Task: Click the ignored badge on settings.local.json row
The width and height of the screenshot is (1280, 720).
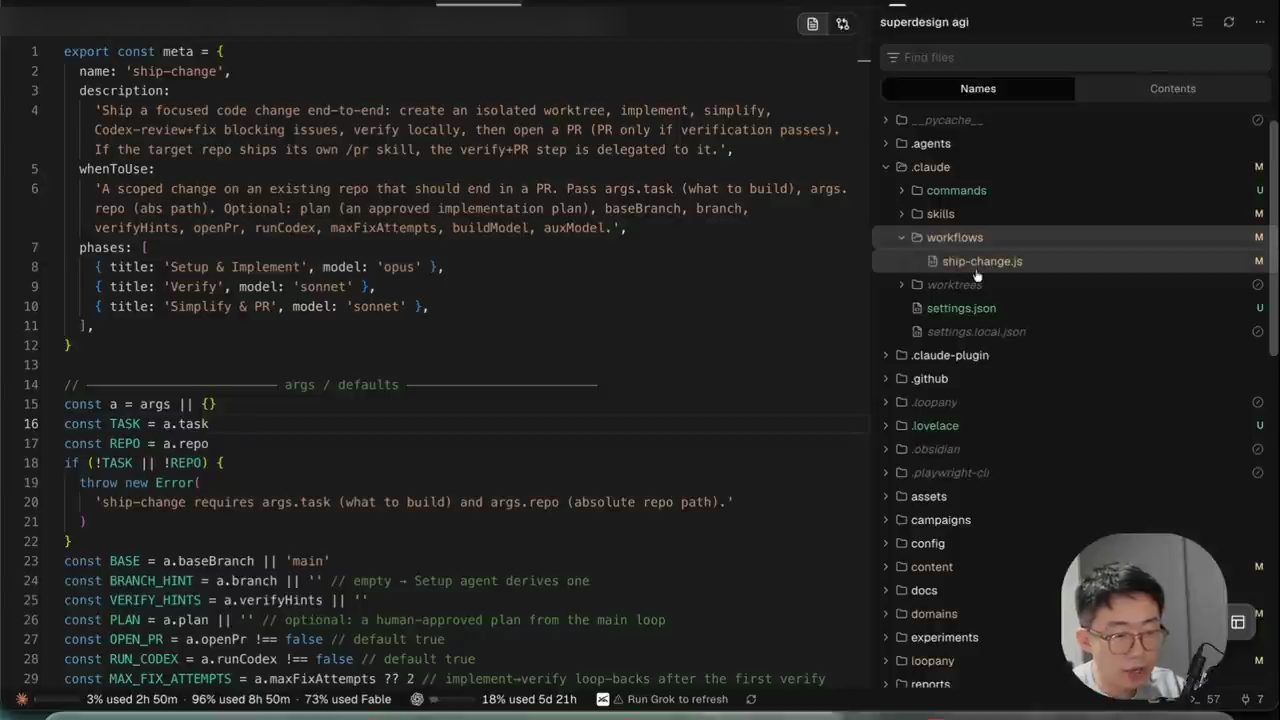Action: click(1258, 332)
